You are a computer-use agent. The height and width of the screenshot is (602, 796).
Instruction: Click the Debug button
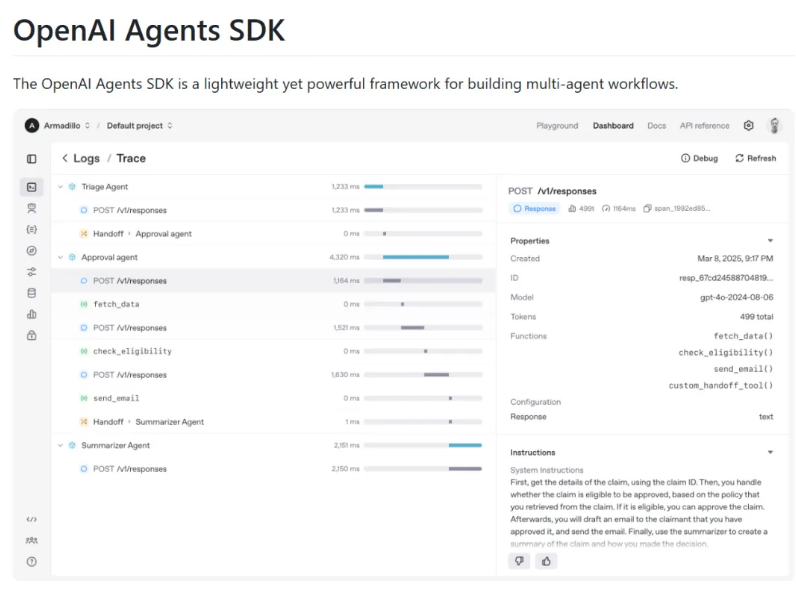(x=699, y=158)
